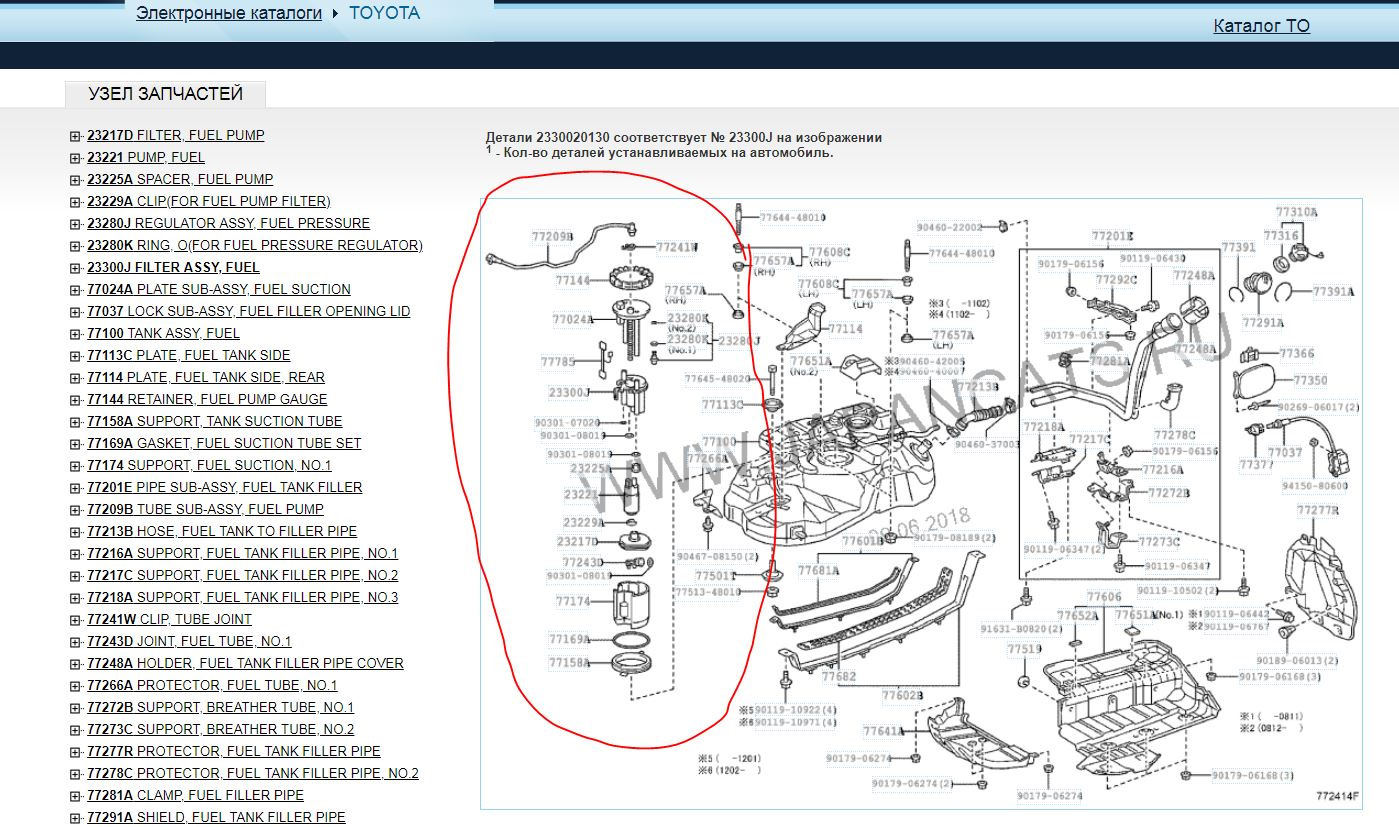The image size is (1399, 827).
Task: Open 77281A CLAMP, FUEL FILLER PIPE link
Action: (196, 795)
